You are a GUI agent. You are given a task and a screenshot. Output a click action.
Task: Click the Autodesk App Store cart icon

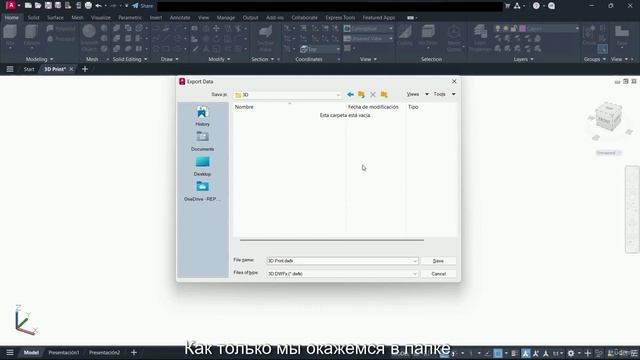(x=507, y=6)
